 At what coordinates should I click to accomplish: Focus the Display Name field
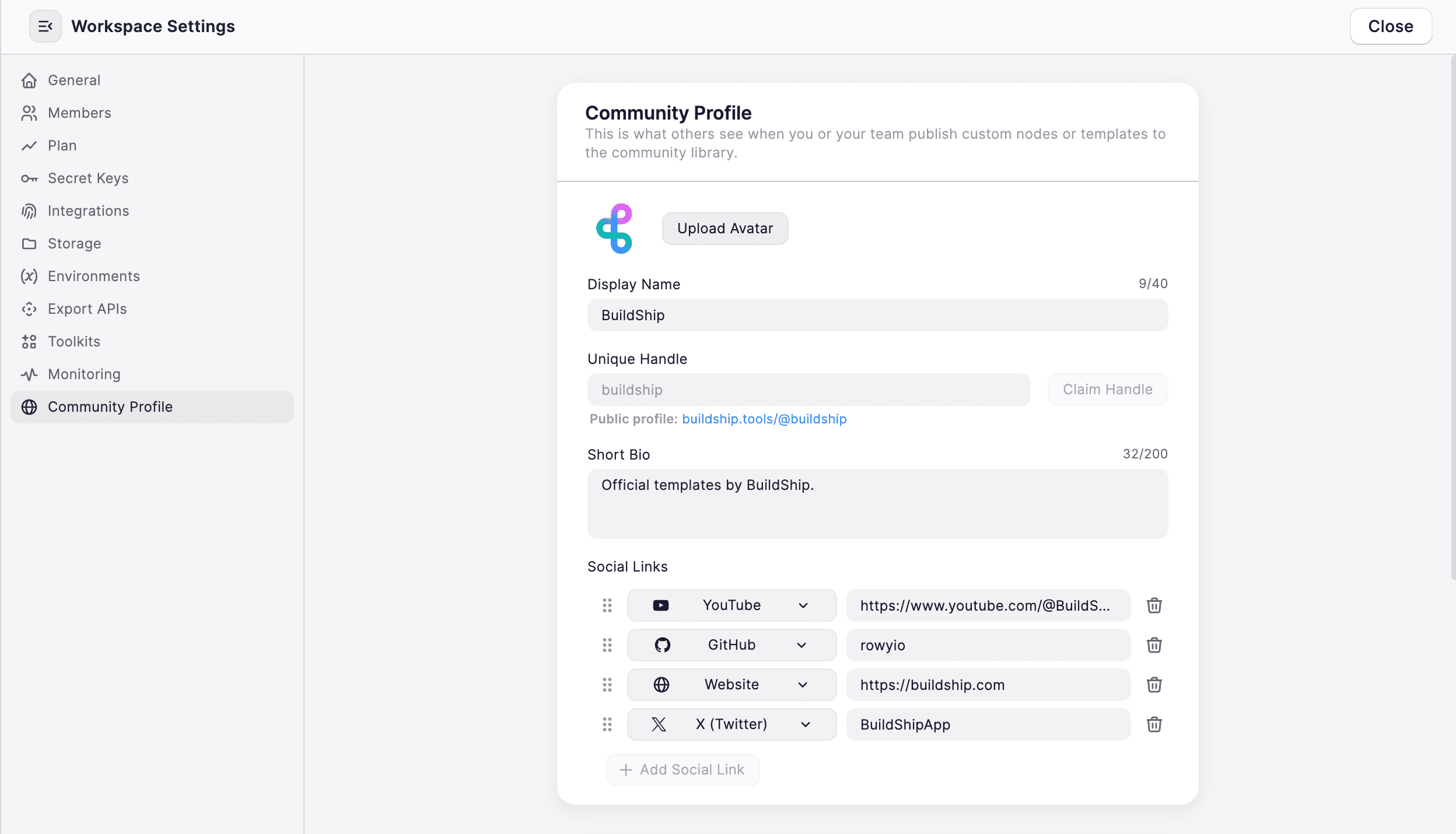[877, 315]
